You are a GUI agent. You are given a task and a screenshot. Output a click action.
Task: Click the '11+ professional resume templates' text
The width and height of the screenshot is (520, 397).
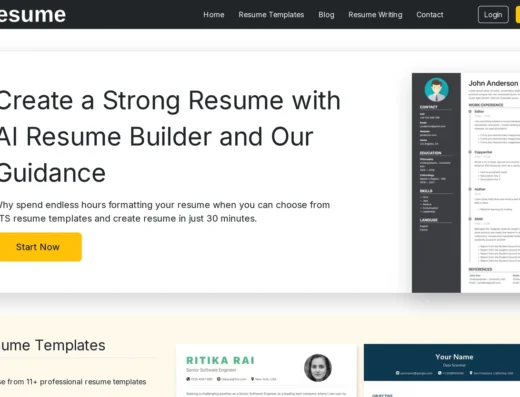[x=86, y=382]
